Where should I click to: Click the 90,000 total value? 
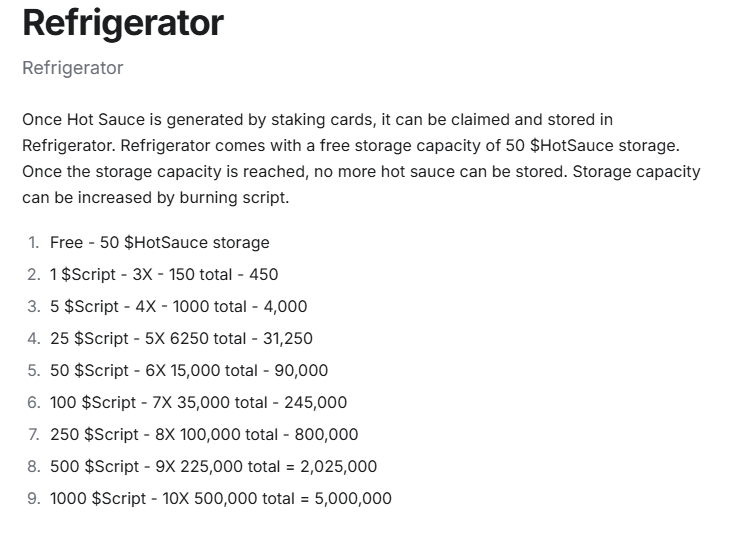pyautogui.click(x=301, y=370)
